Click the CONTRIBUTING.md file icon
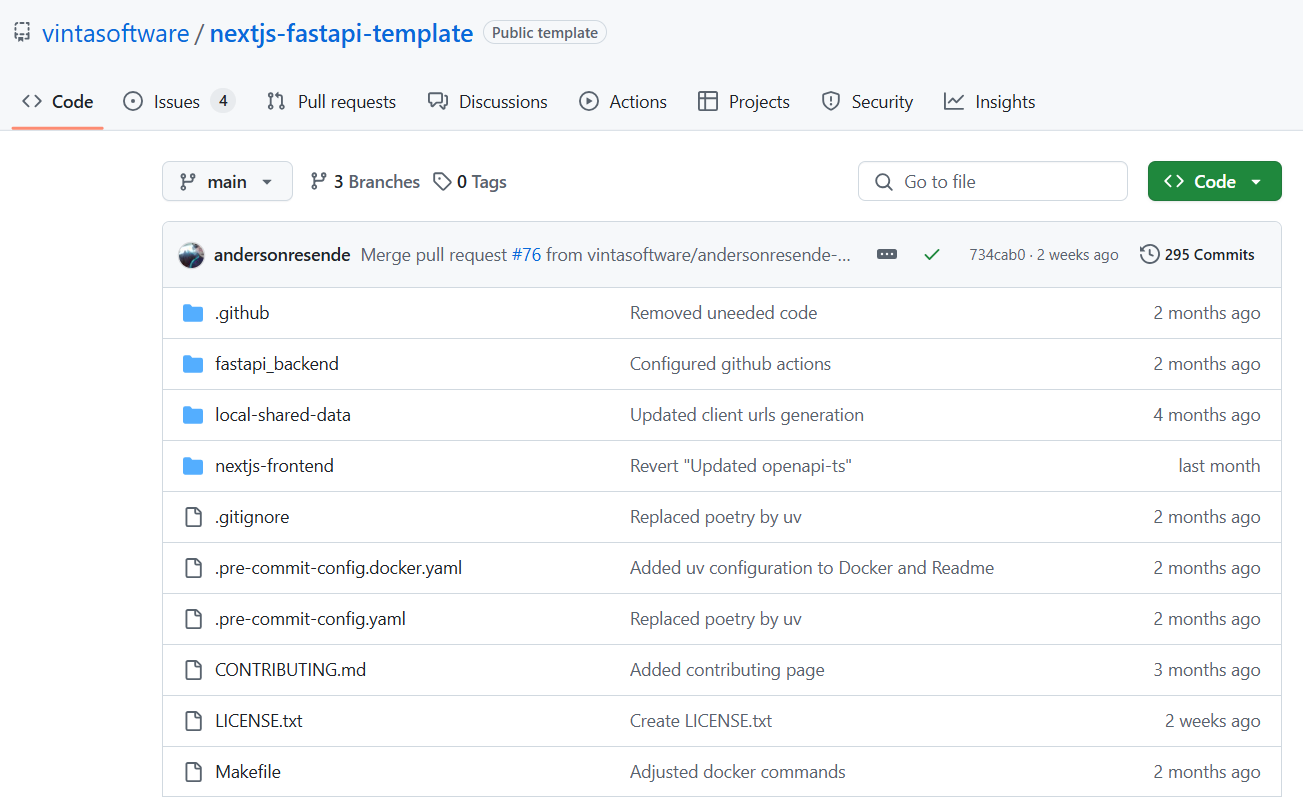The width and height of the screenshot is (1303, 797). (193, 670)
